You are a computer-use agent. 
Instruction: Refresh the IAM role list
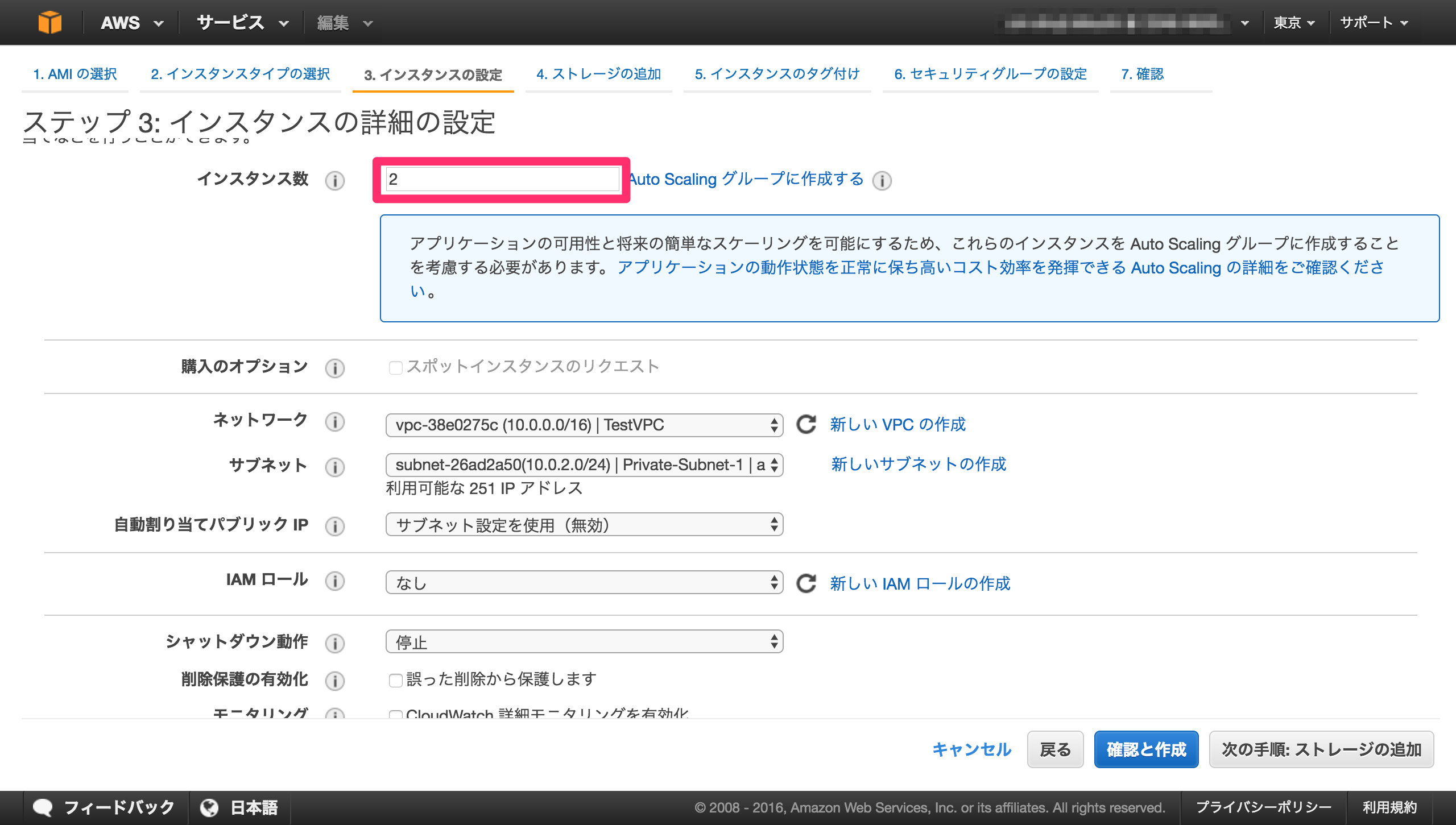click(806, 583)
